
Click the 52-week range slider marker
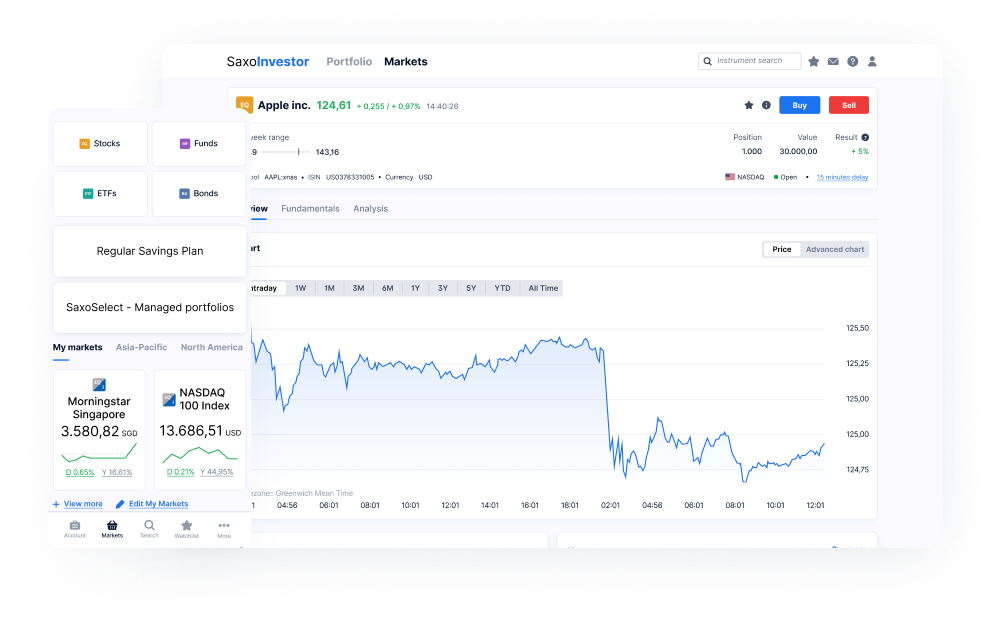(298, 152)
